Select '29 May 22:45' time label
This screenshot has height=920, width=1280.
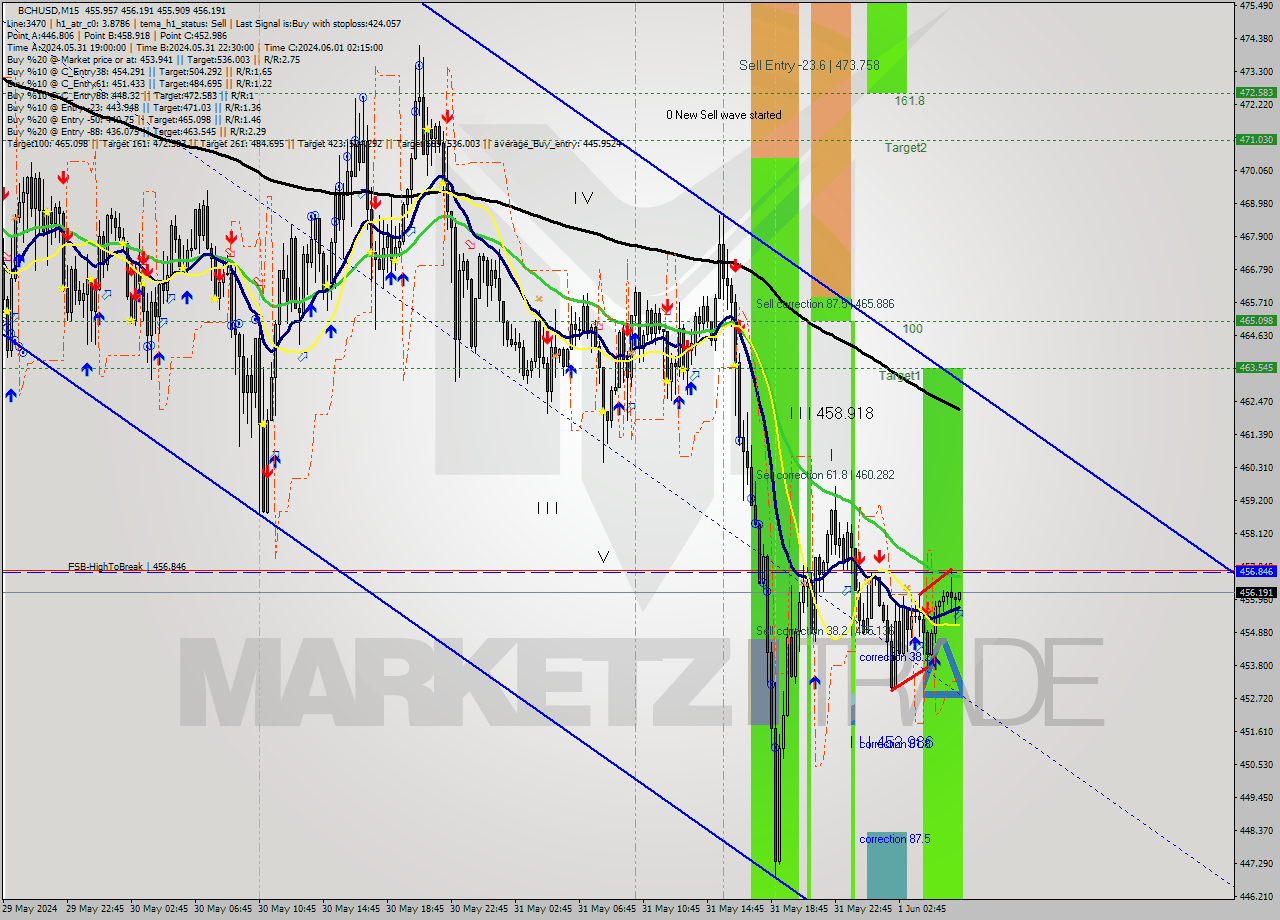(x=95, y=909)
